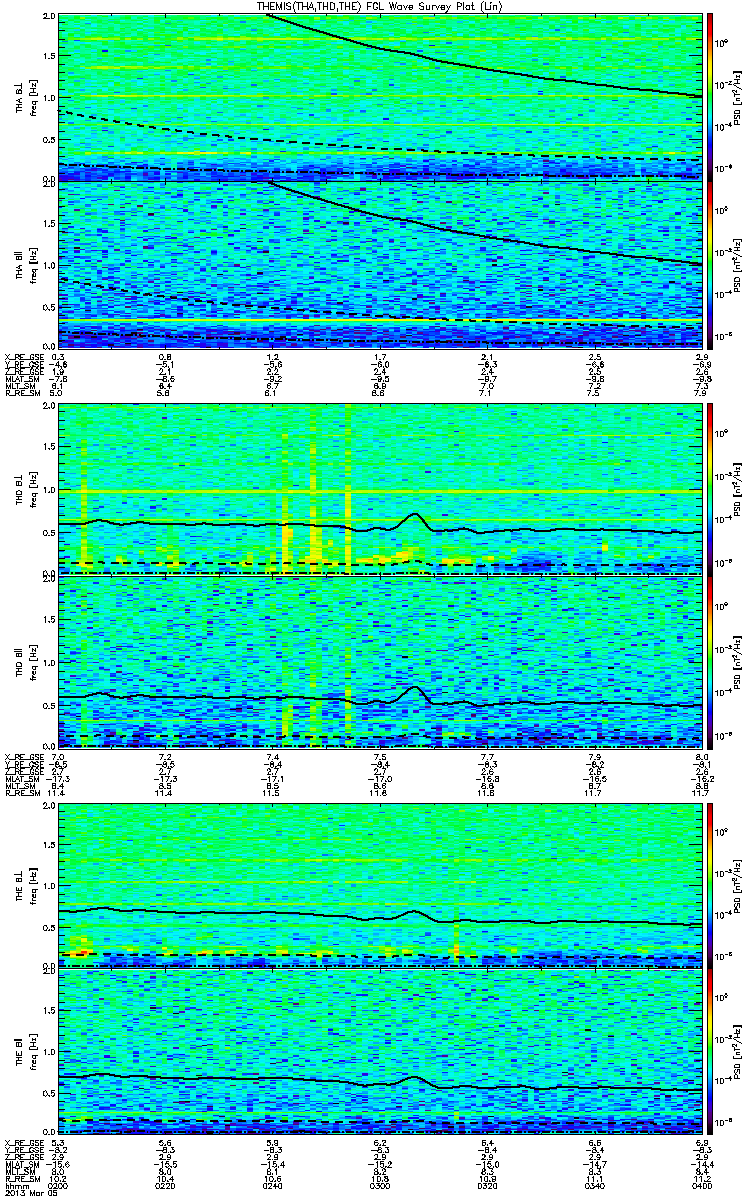The width and height of the screenshot is (750, 1200).
Task: Click the THE B-parallel spectrogram panel
Action: [379, 1053]
